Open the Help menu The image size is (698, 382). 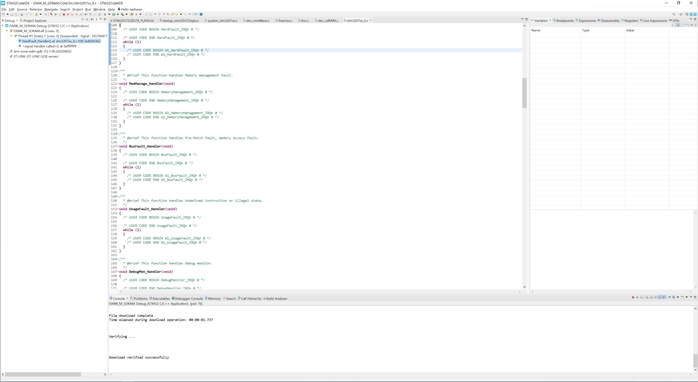pos(111,9)
